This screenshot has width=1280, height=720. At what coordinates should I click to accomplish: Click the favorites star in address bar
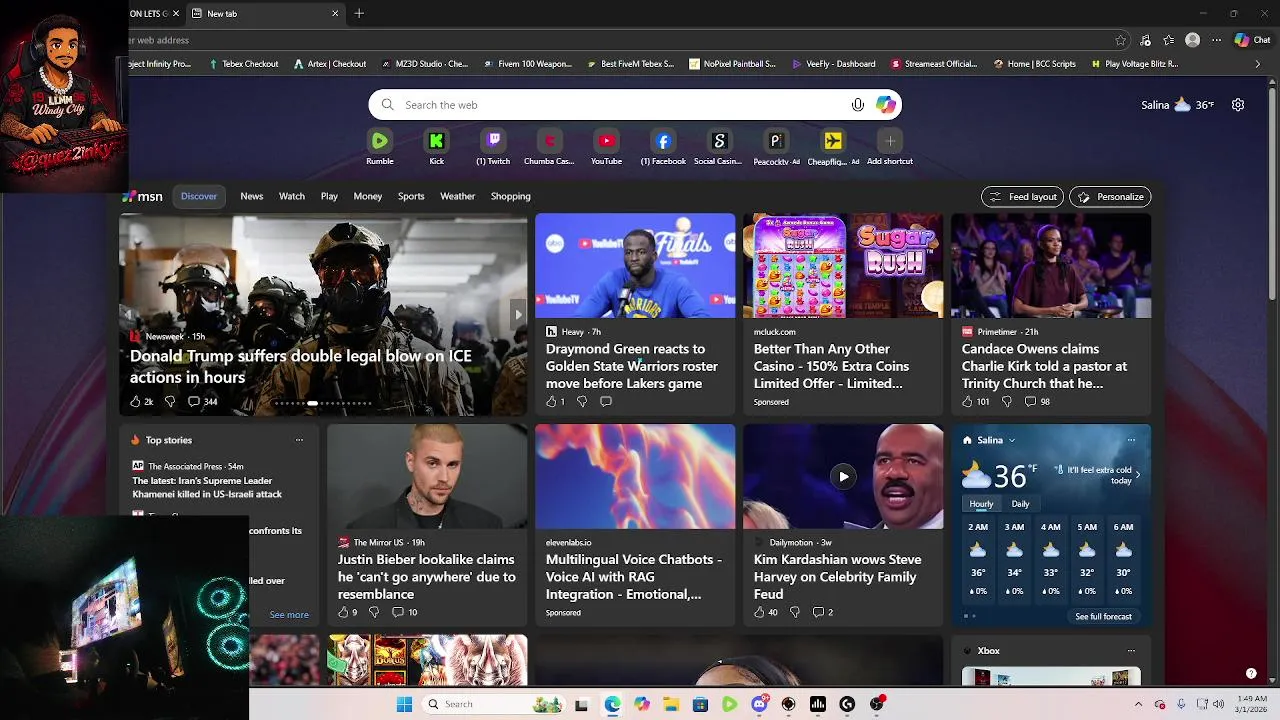click(x=1121, y=40)
